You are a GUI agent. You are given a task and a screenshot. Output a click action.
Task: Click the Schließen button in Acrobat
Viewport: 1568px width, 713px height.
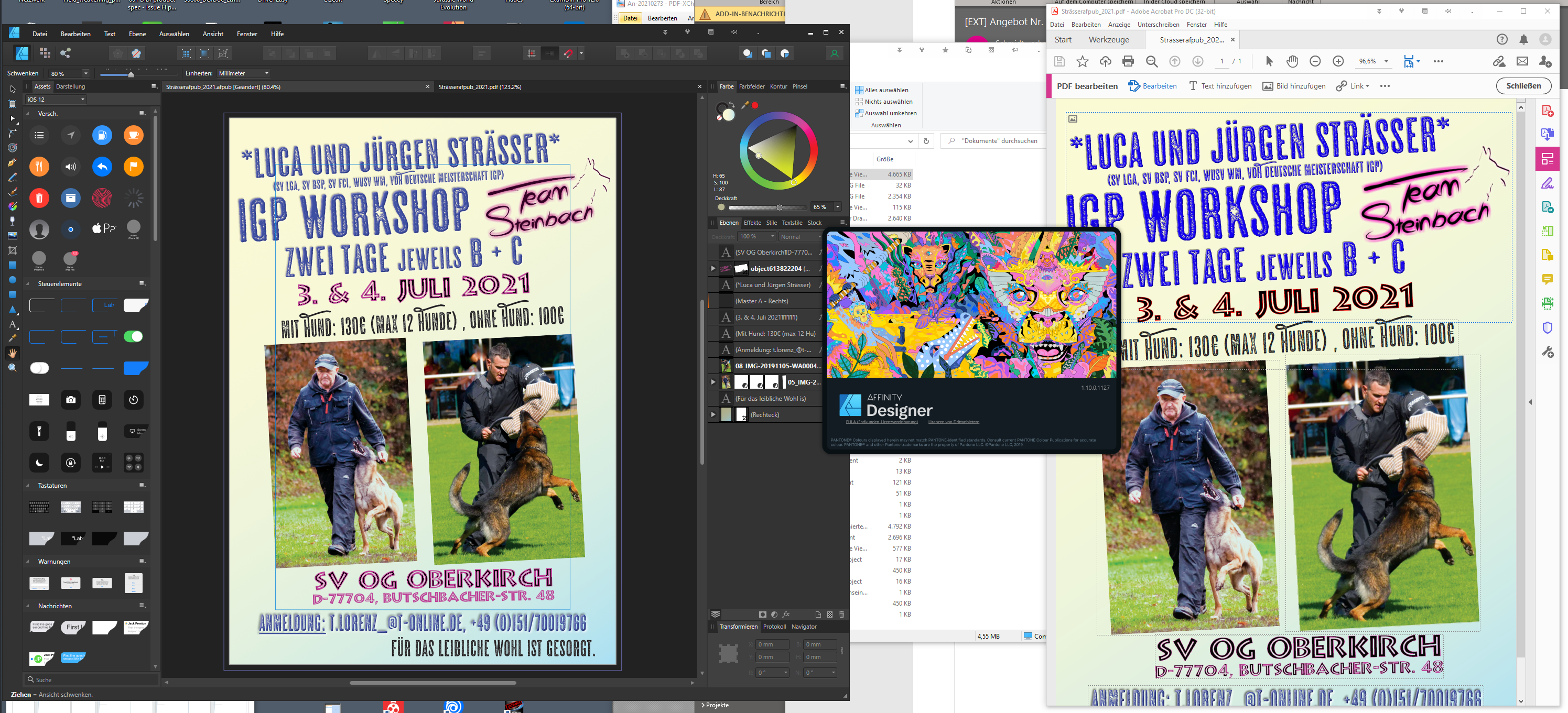click(1523, 86)
